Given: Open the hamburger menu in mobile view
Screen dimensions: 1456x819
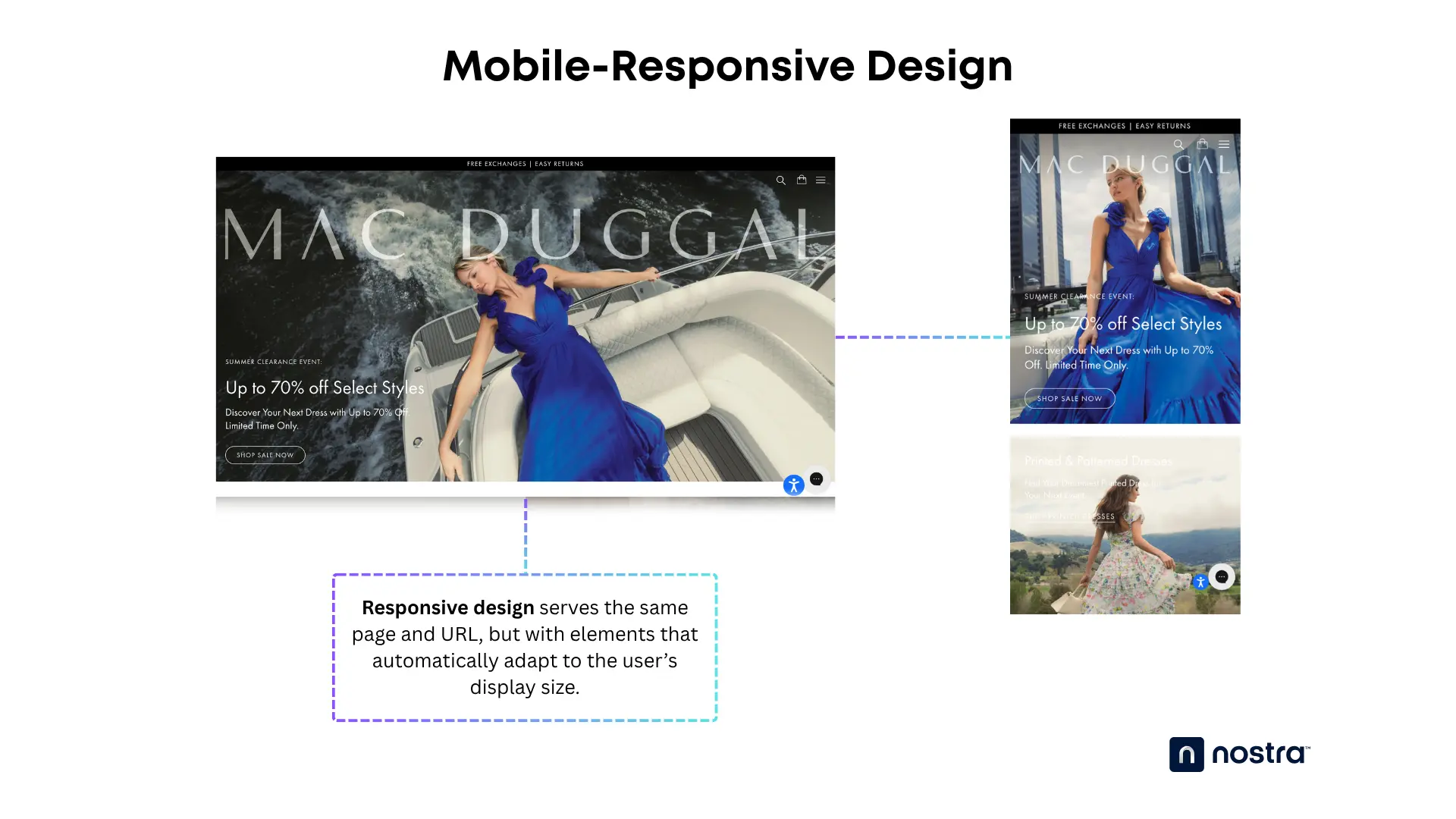Looking at the screenshot, I should click(1224, 144).
